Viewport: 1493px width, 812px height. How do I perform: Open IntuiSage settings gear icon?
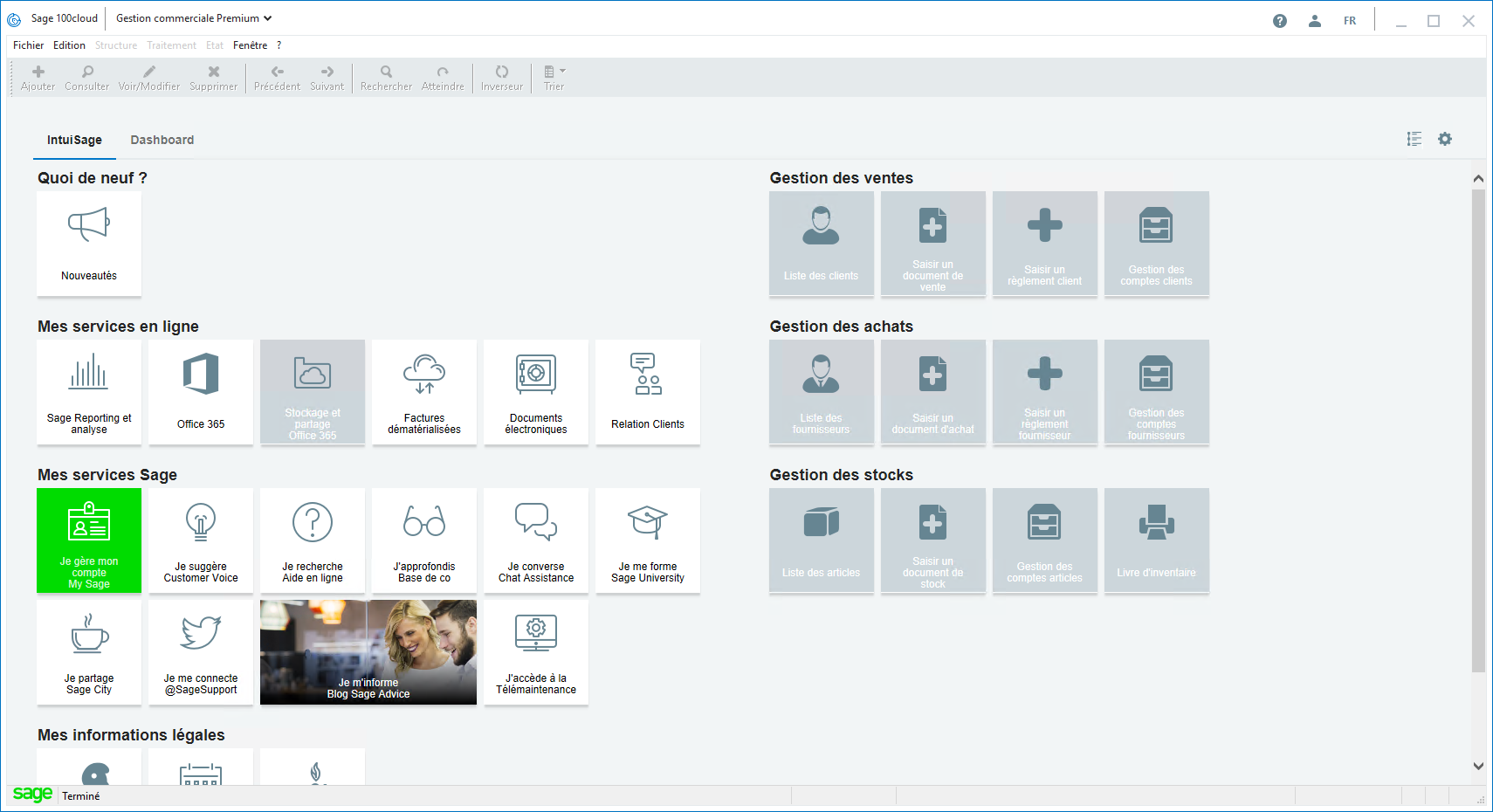coord(1445,139)
